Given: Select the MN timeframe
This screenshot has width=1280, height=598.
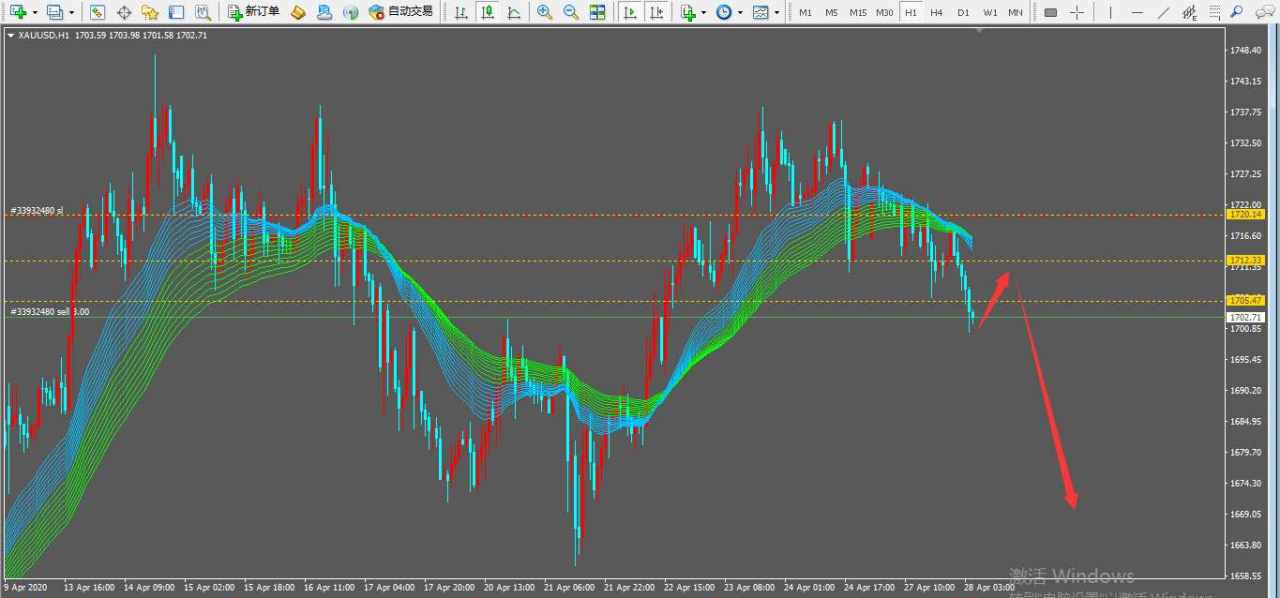Looking at the screenshot, I should click(x=1015, y=12).
